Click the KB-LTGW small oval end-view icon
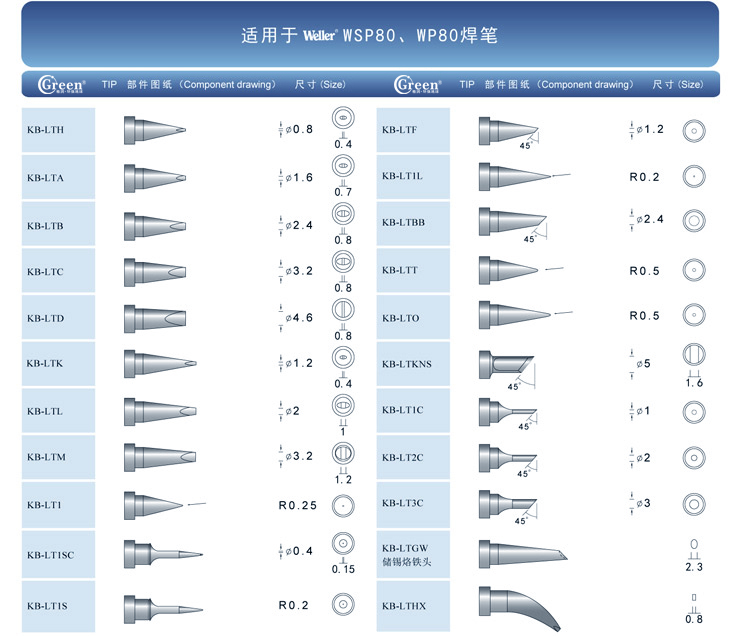The image size is (740, 636). [x=693, y=544]
